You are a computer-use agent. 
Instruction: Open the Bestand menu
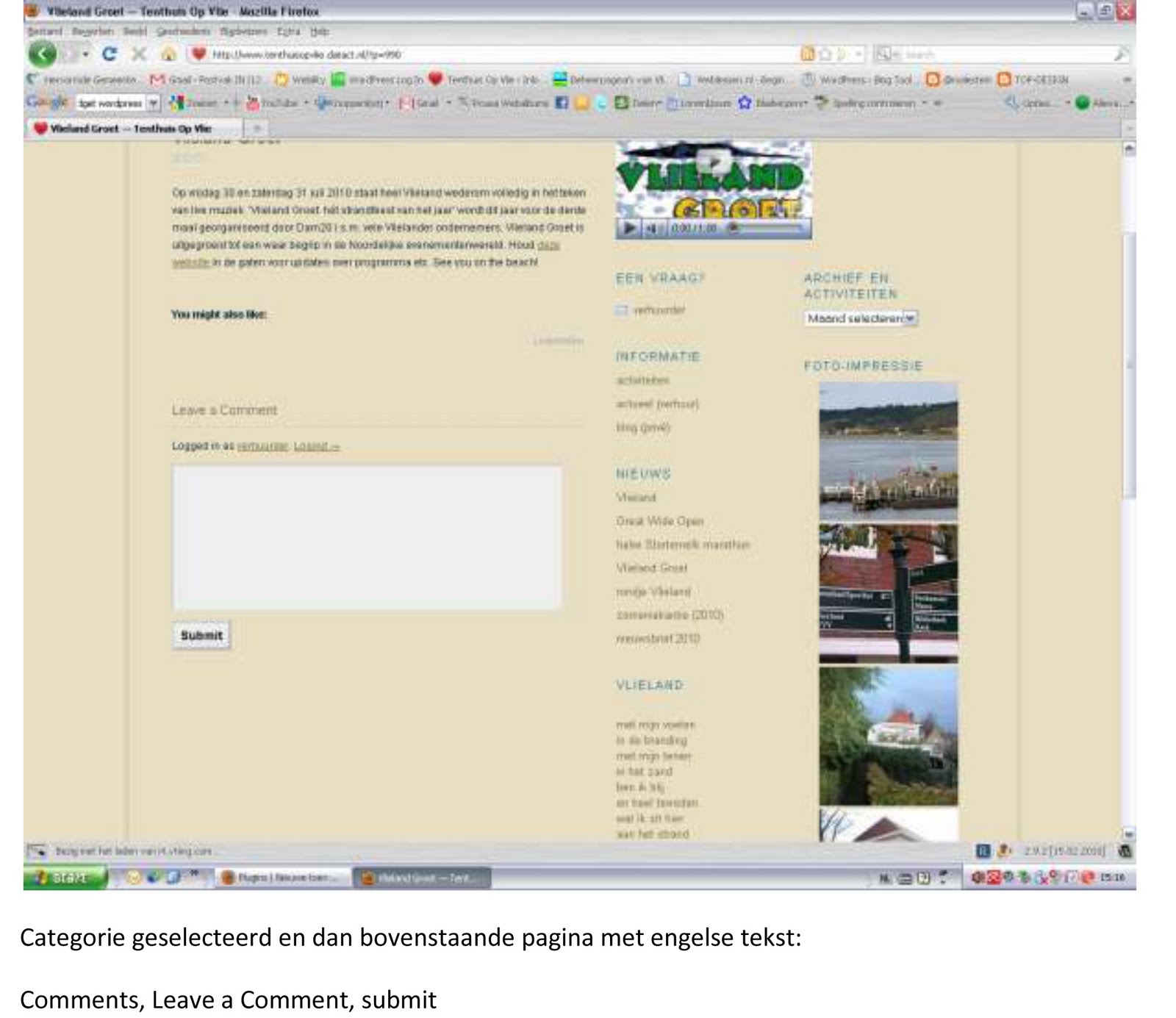(45, 32)
